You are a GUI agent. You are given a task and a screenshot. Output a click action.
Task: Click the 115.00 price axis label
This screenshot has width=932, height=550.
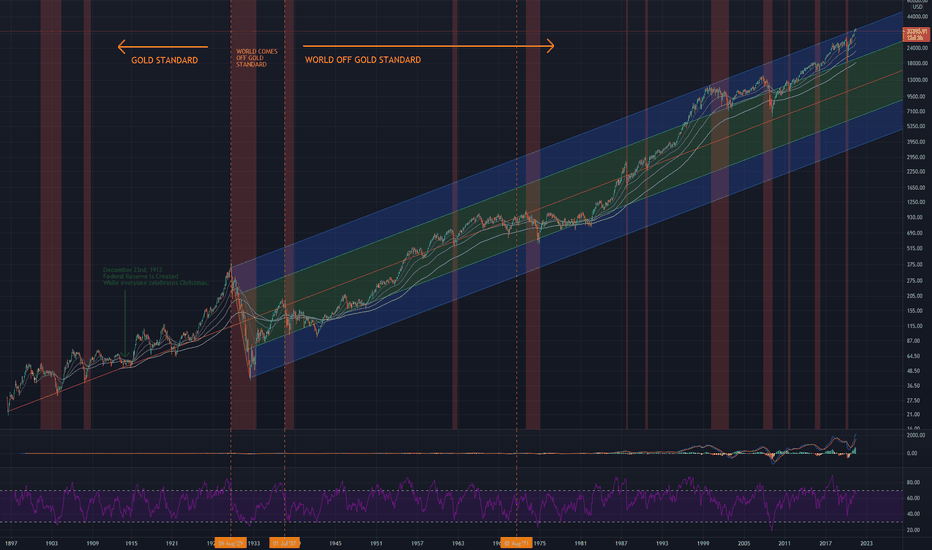click(x=917, y=326)
